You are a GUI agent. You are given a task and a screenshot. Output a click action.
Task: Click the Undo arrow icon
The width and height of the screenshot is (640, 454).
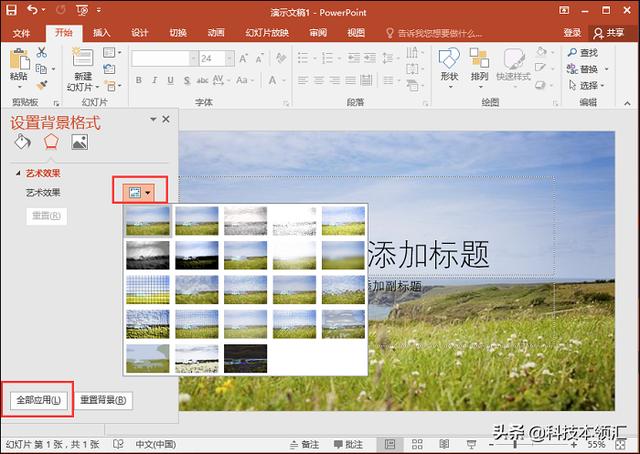[x=33, y=10]
